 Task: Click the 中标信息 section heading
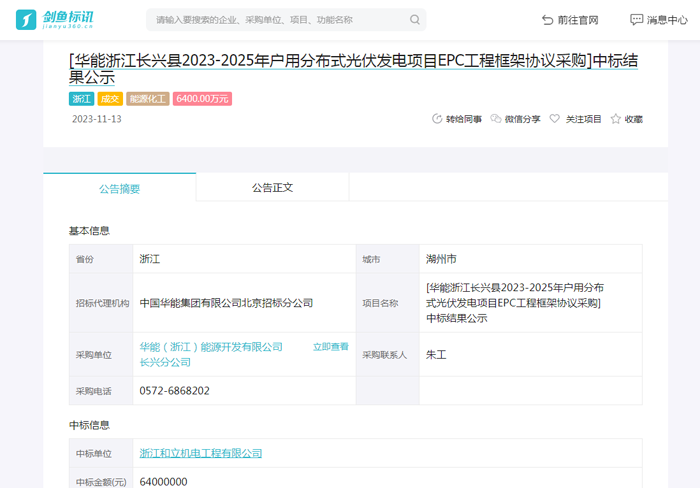pyautogui.click(x=89, y=425)
